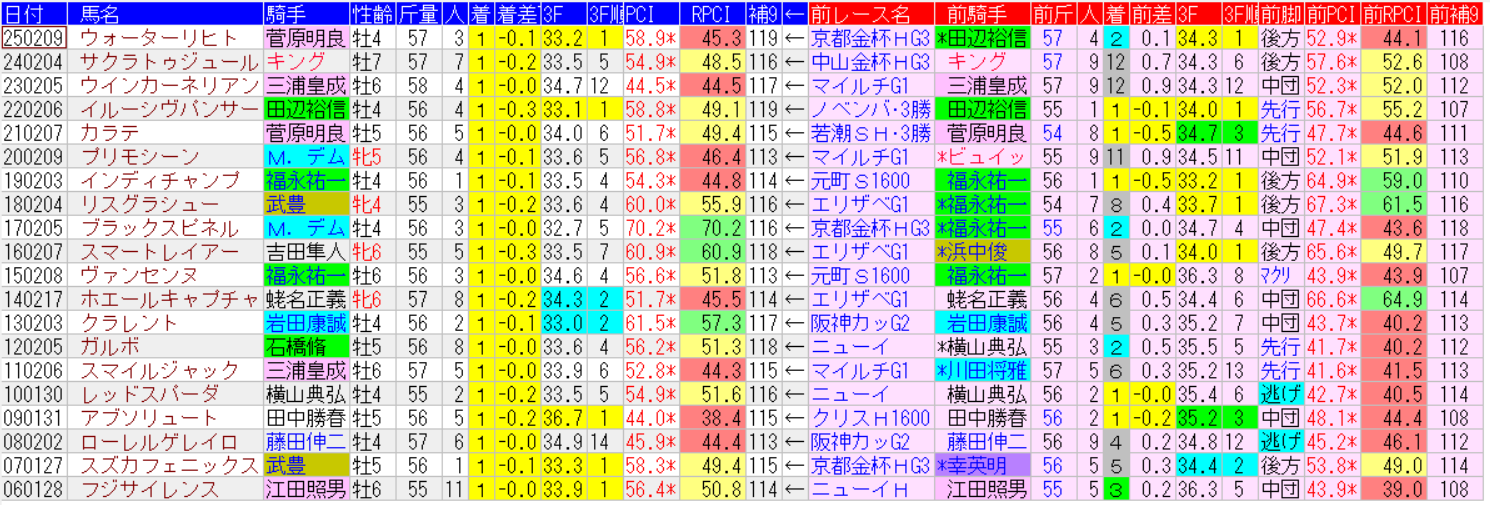Select jockey 吉田隼人 in スマートレイアー row
This screenshot has width=1490, height=505.
[x=305, y=252]
